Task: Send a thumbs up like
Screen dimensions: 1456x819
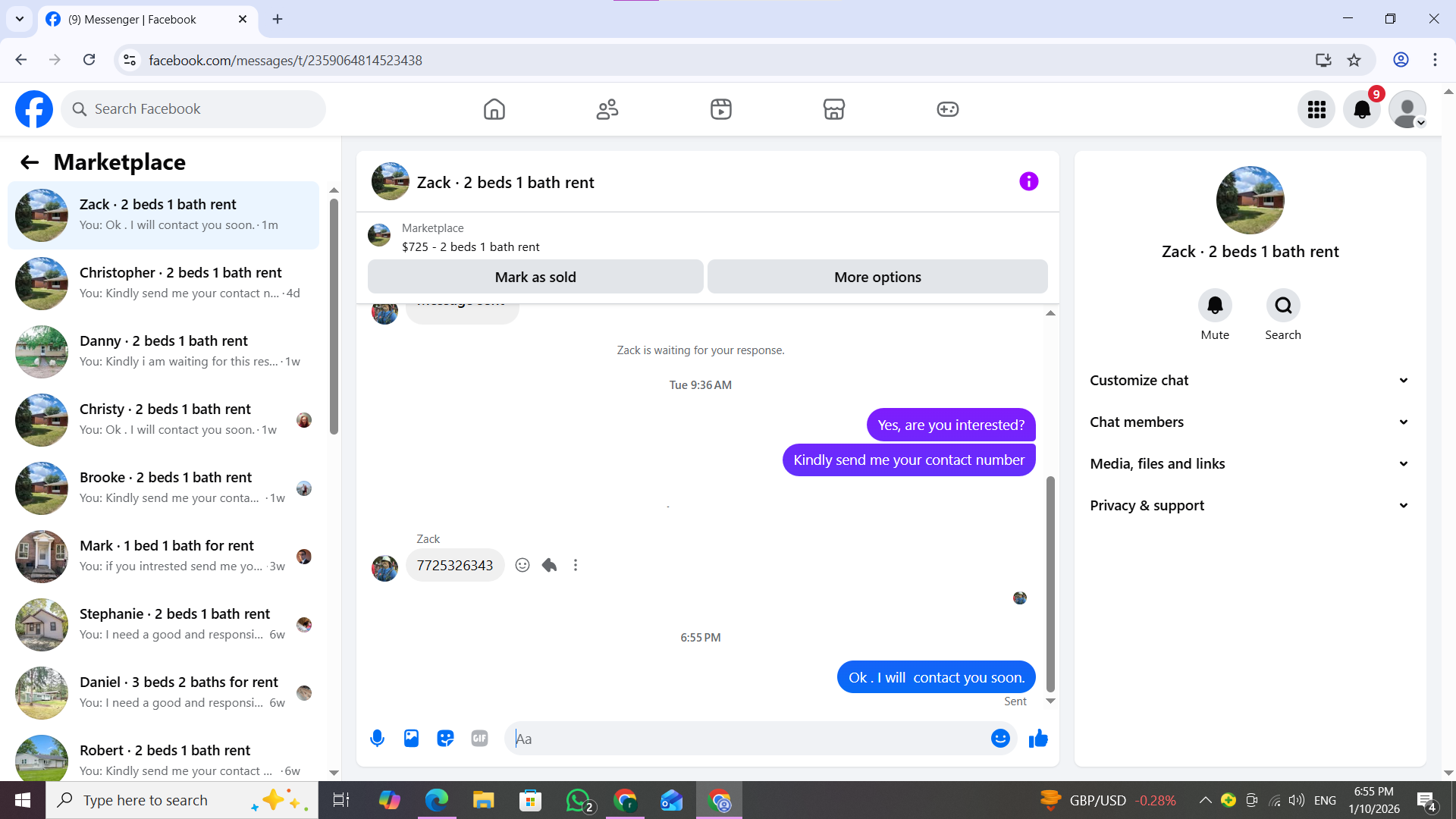Action: pyautogui.click(x=1038, y=738)
